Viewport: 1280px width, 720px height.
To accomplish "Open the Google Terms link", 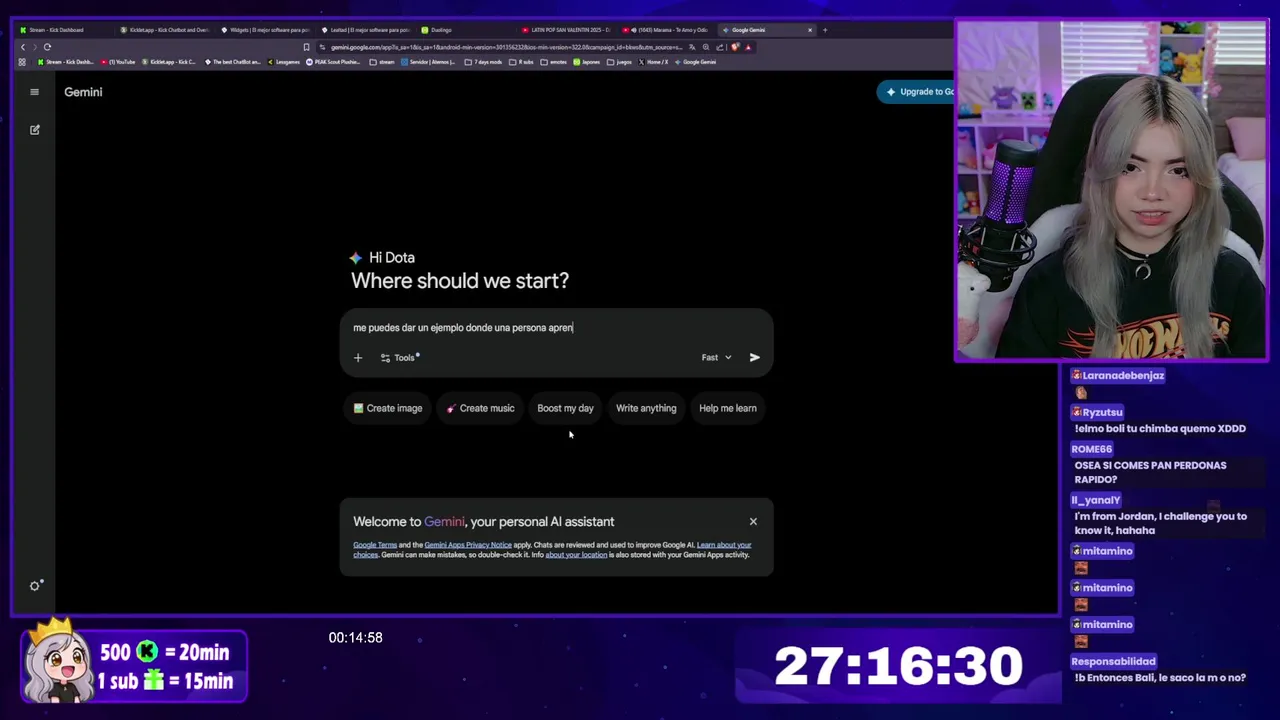I will (375, 545).
